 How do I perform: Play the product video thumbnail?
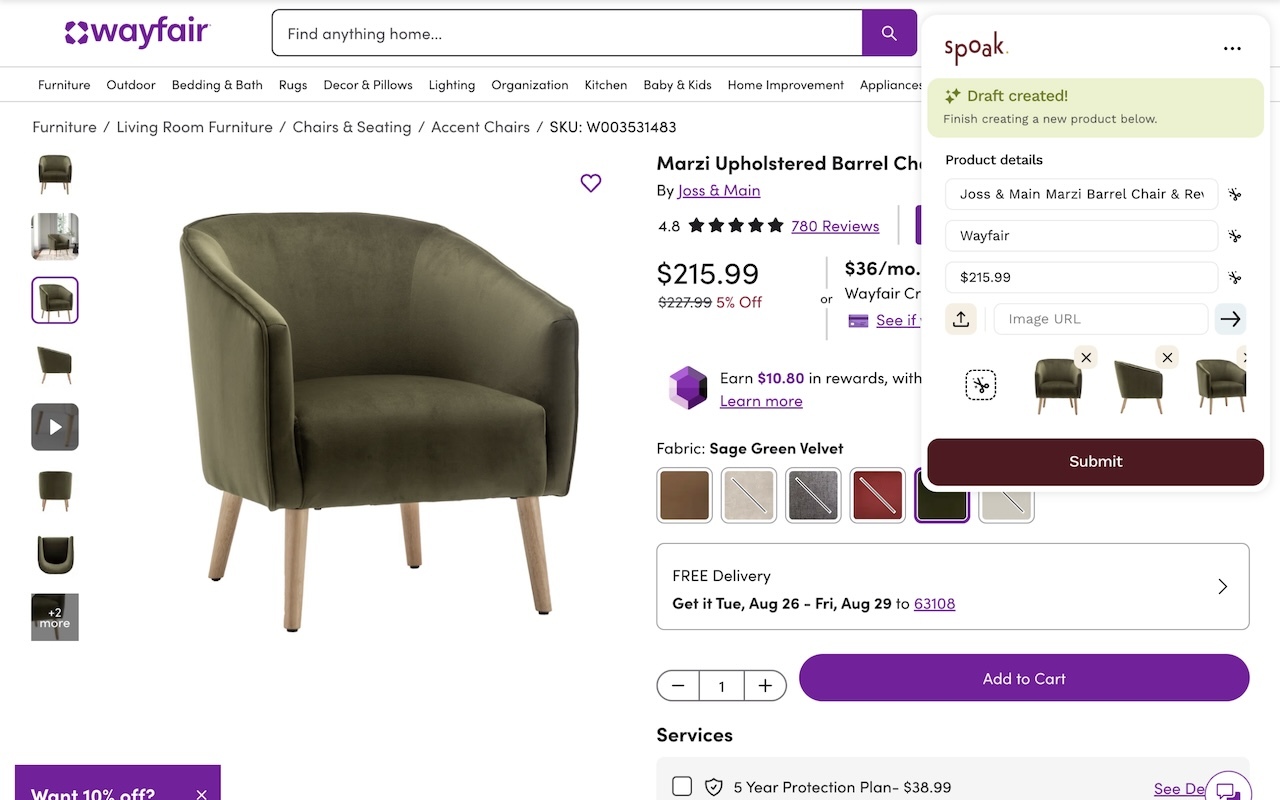(x=55, y=427)
